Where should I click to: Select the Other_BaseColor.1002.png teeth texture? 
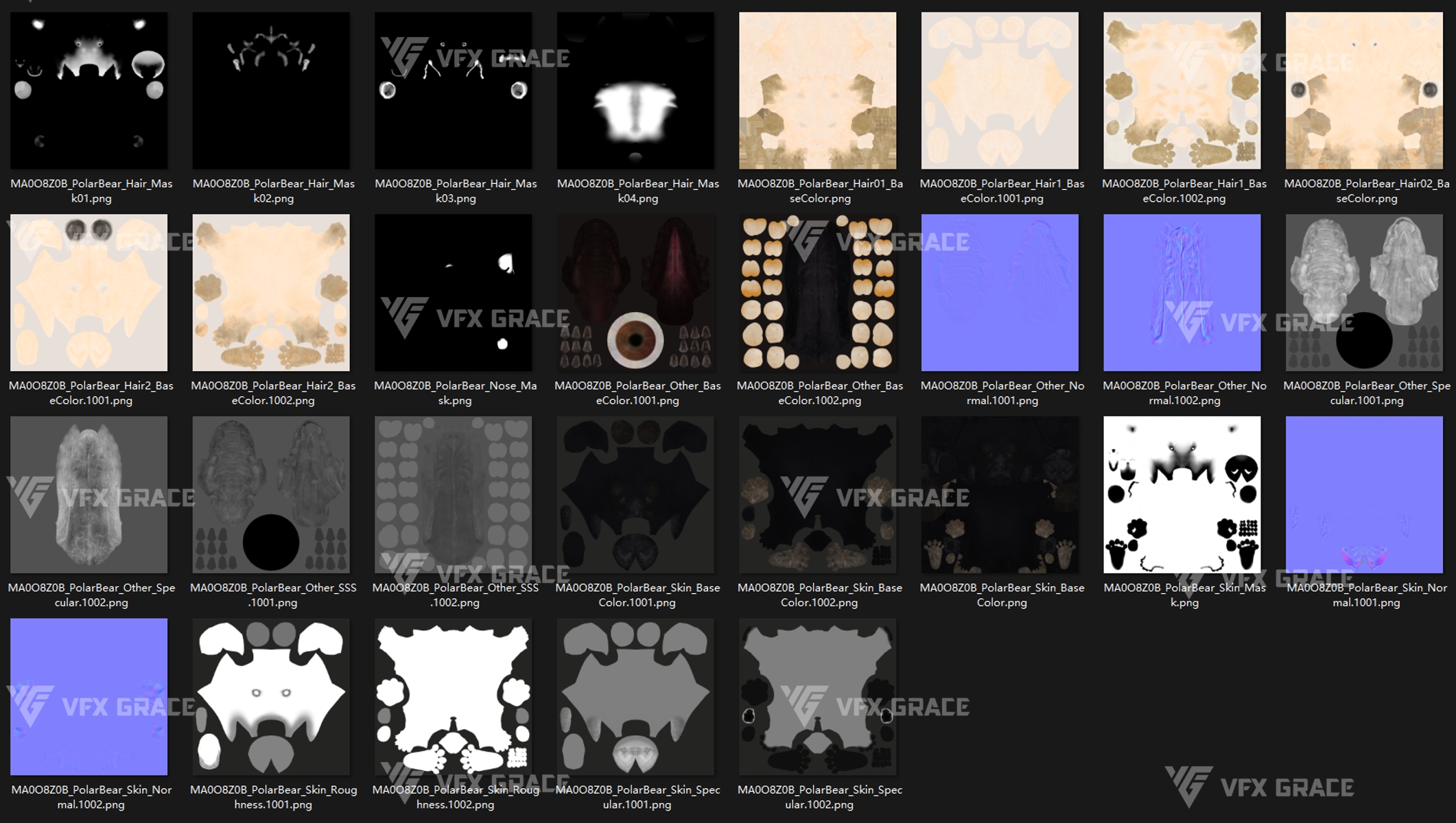(817, 293)
